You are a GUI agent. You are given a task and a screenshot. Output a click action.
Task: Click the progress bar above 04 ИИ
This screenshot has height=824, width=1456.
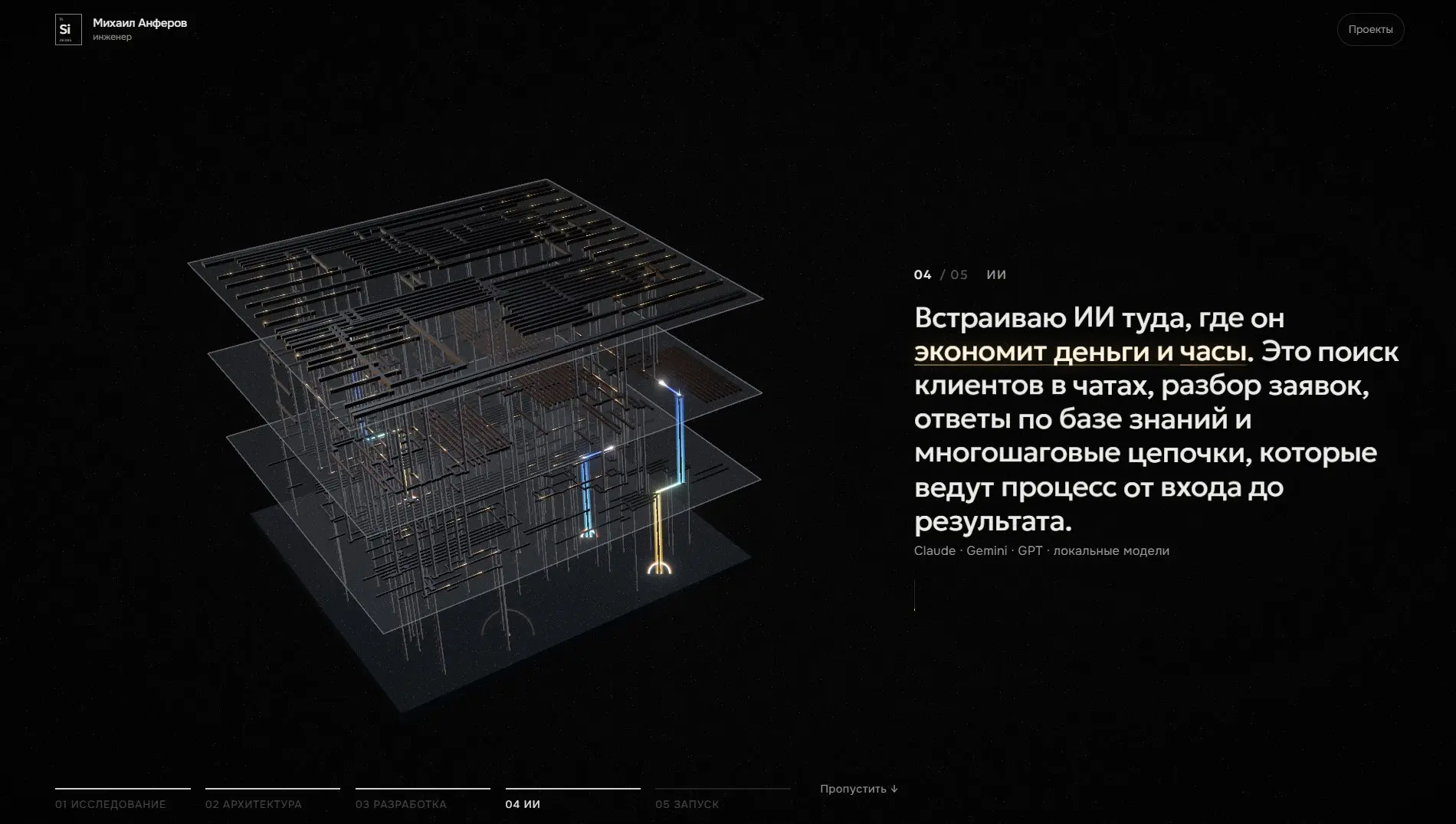click(572, 788)
